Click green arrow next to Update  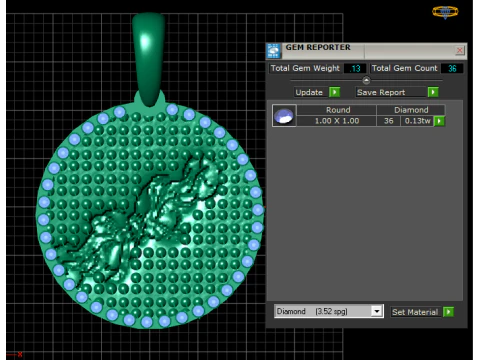(334, 92)
